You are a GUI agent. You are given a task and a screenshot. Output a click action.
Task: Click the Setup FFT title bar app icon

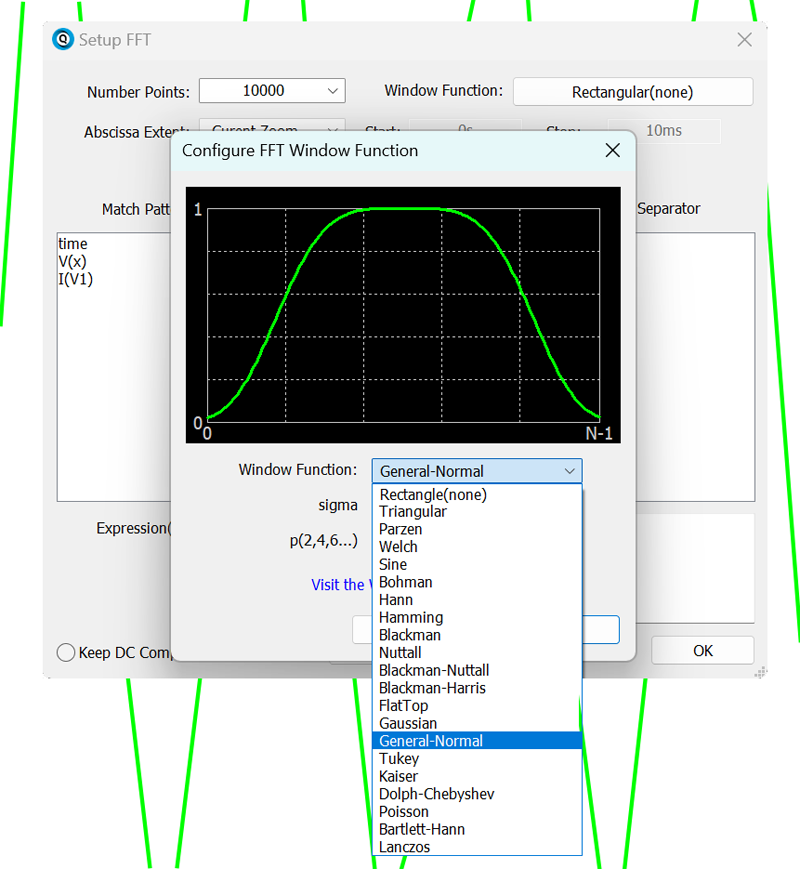coord(63,40)
